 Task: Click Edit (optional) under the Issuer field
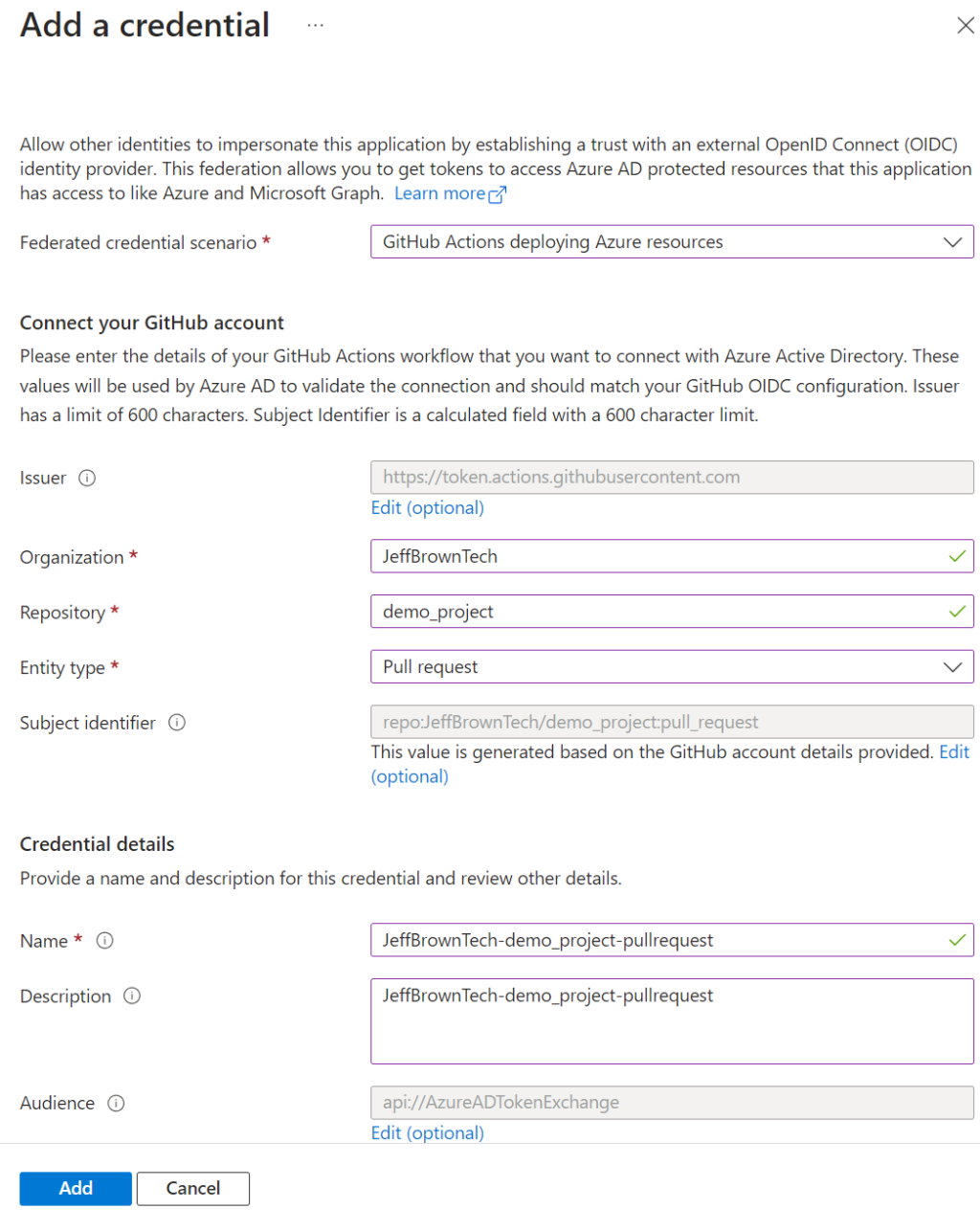click(x=427, y=507)
